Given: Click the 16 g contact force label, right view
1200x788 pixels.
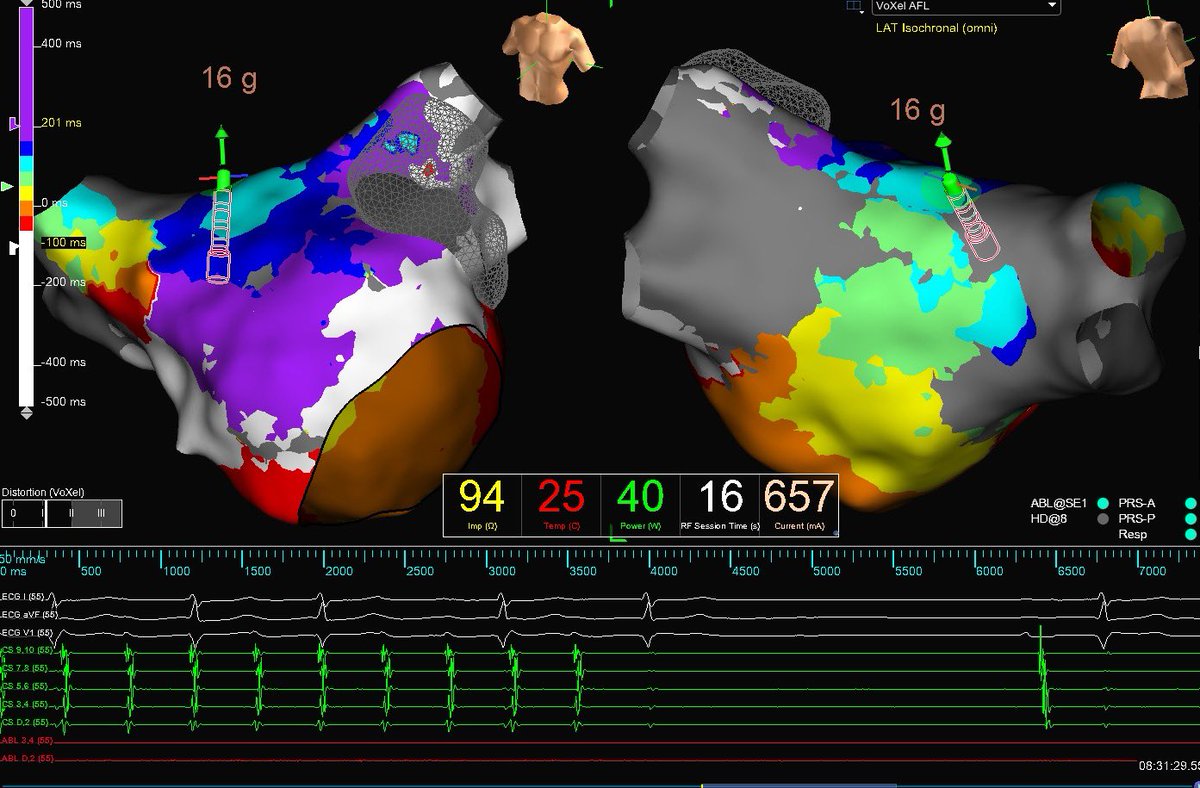Looking at the screenshot, I should (x=918, y=110).
